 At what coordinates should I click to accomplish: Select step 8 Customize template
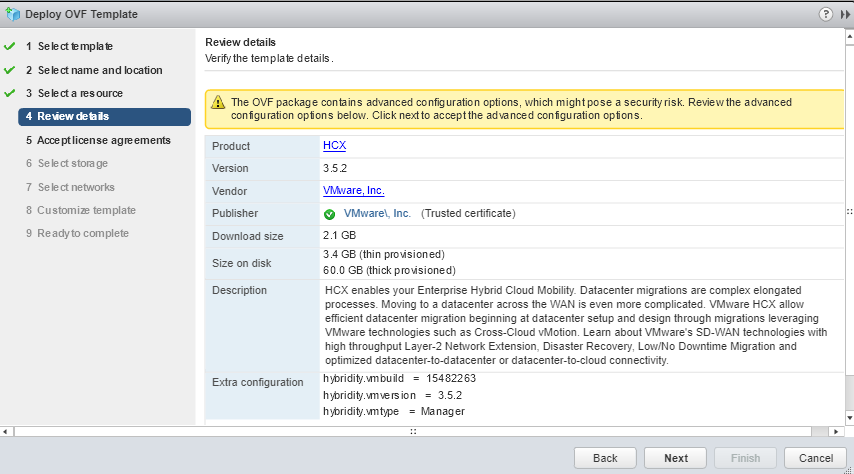(81, 210)
